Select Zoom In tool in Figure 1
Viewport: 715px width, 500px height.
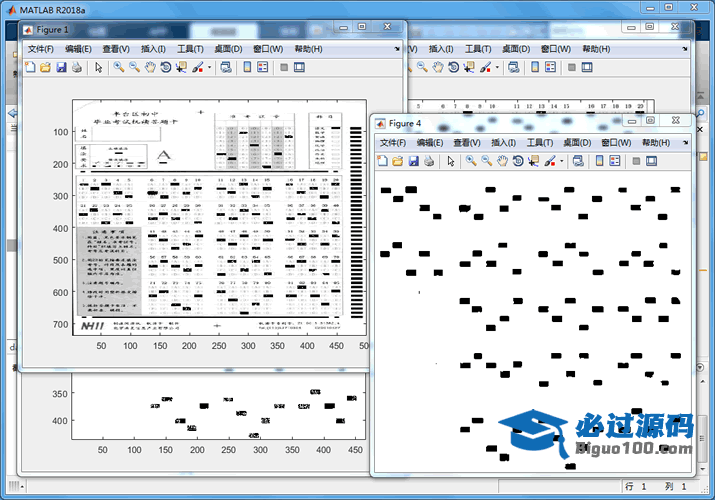pos(118,67)
